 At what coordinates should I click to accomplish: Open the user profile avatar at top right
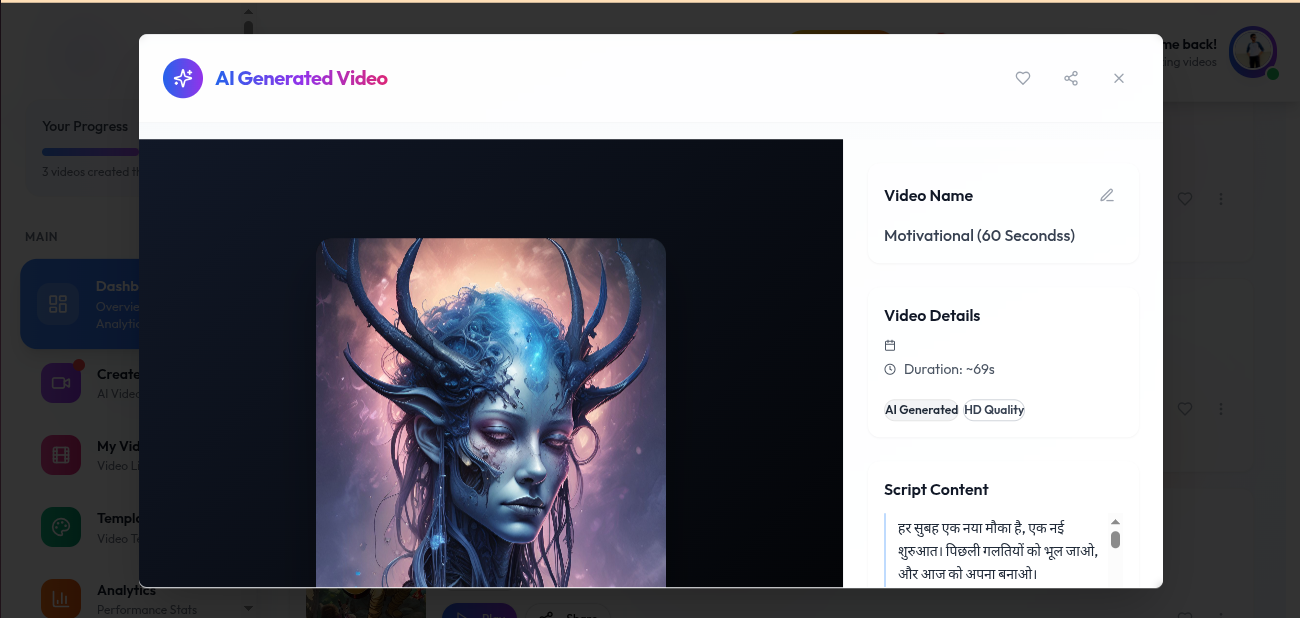click(1253, 51)
